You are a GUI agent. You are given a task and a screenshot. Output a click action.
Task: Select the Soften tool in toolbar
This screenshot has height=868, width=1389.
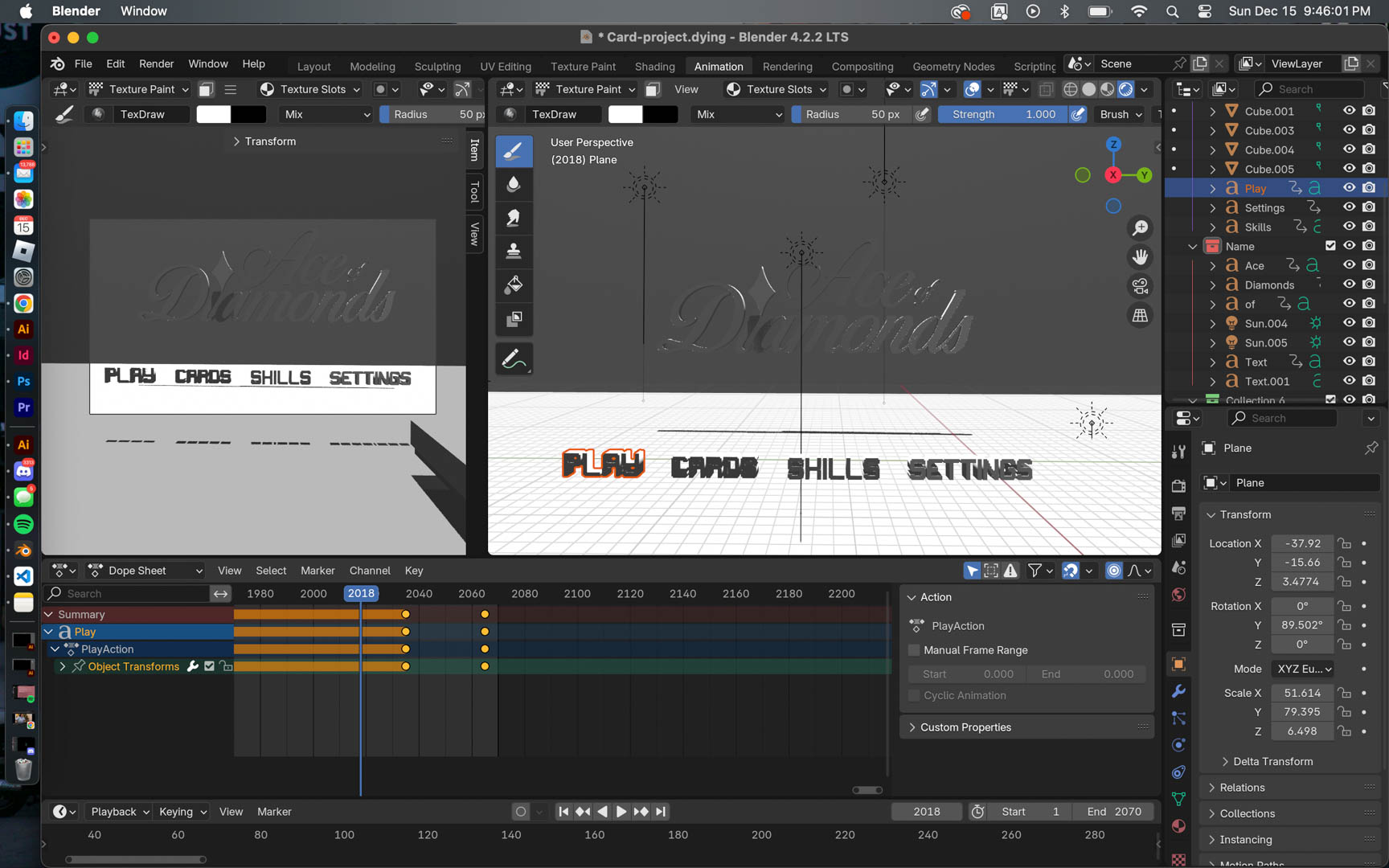pos(514,185)
